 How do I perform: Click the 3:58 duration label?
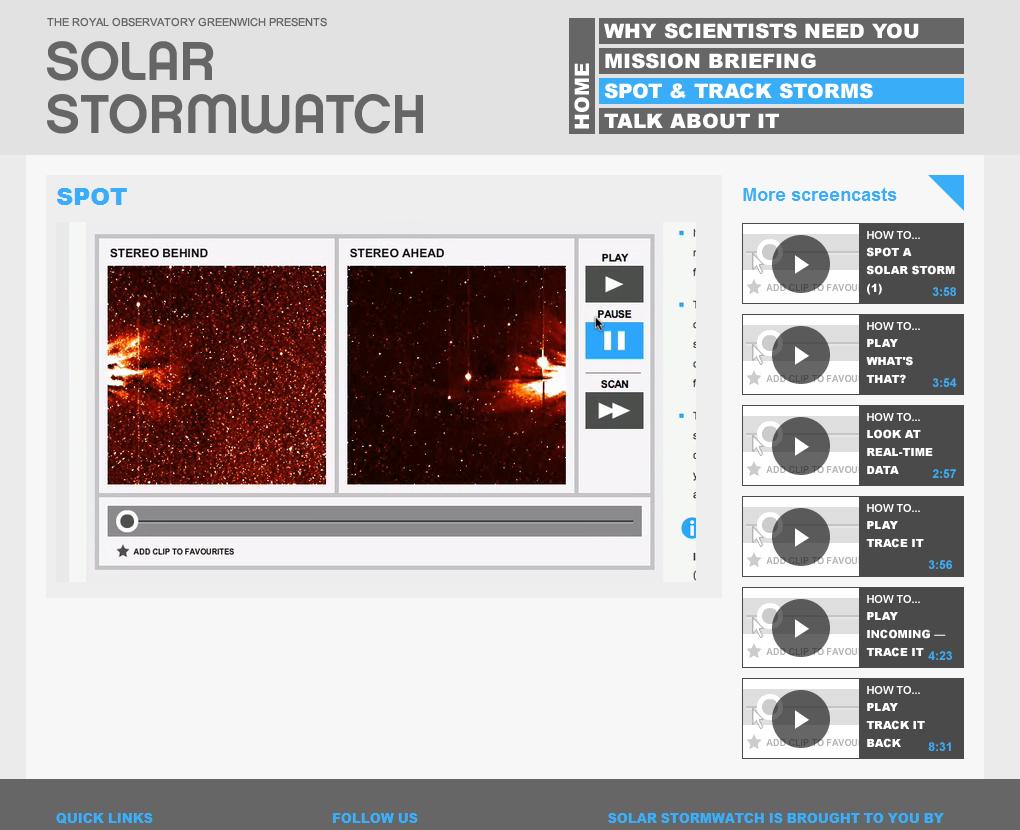944,291
